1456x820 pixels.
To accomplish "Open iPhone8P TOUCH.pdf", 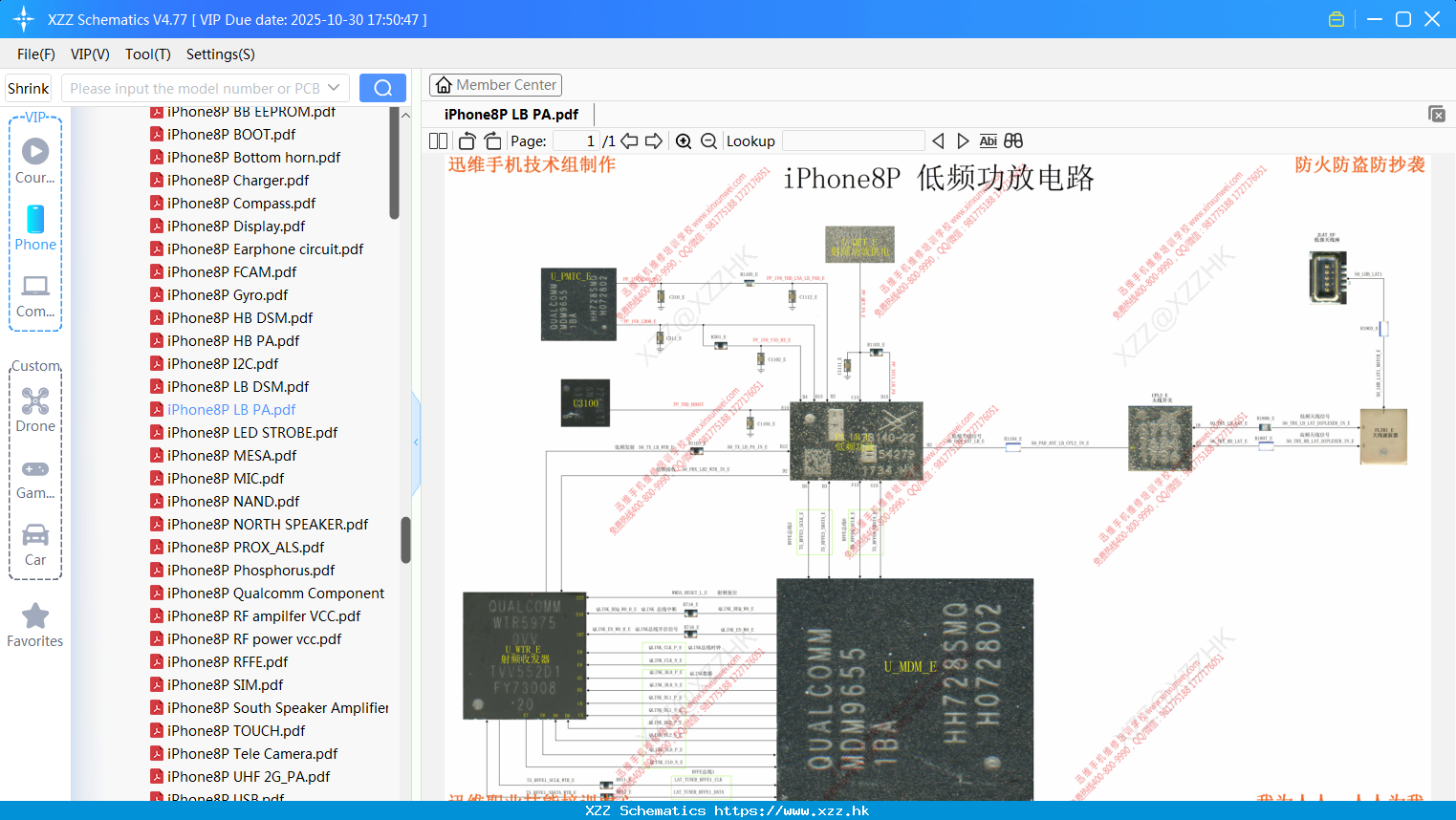I will coord(236,730).
